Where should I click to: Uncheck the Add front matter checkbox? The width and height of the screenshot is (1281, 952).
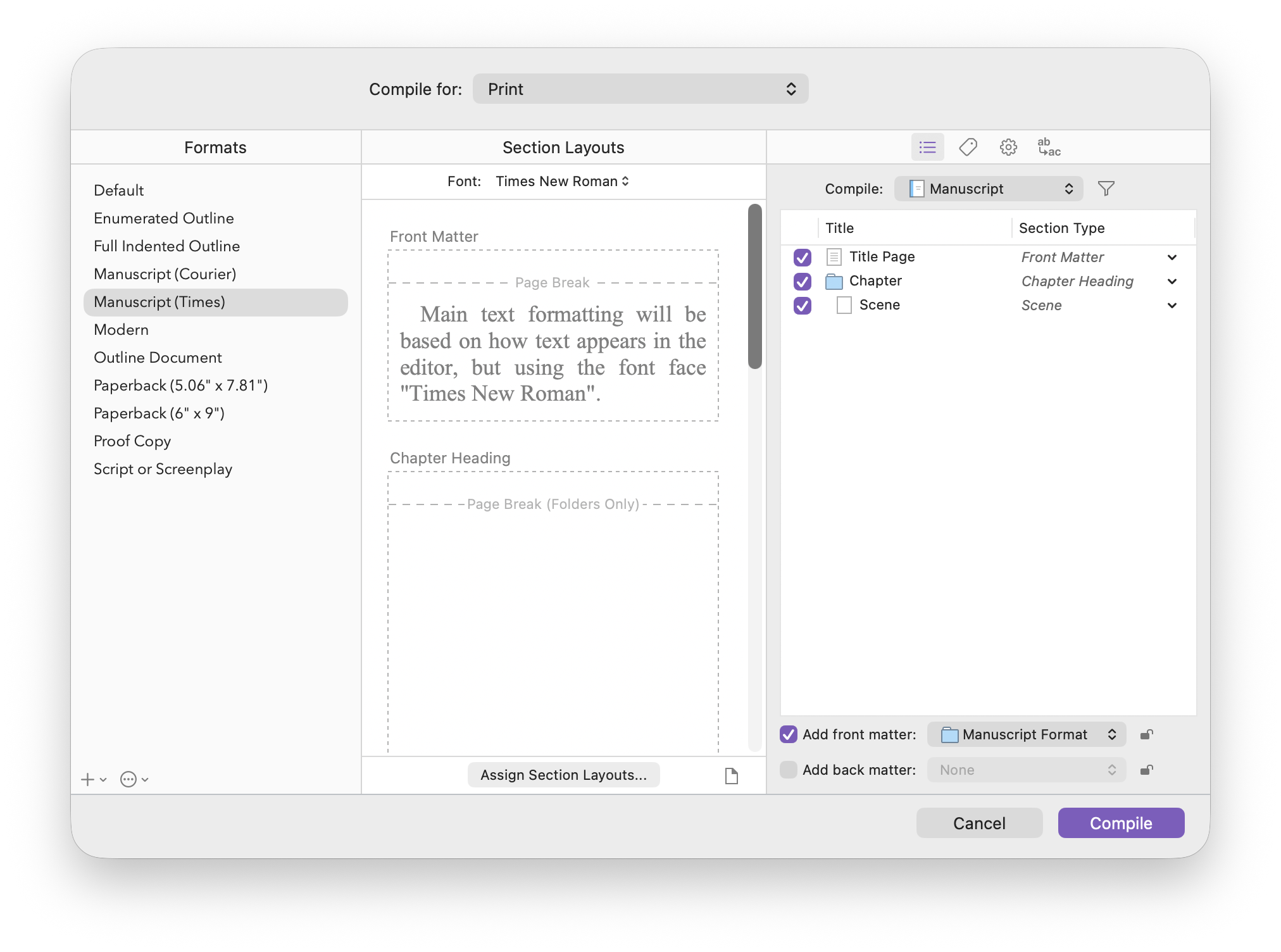click(x=788, y=734)
